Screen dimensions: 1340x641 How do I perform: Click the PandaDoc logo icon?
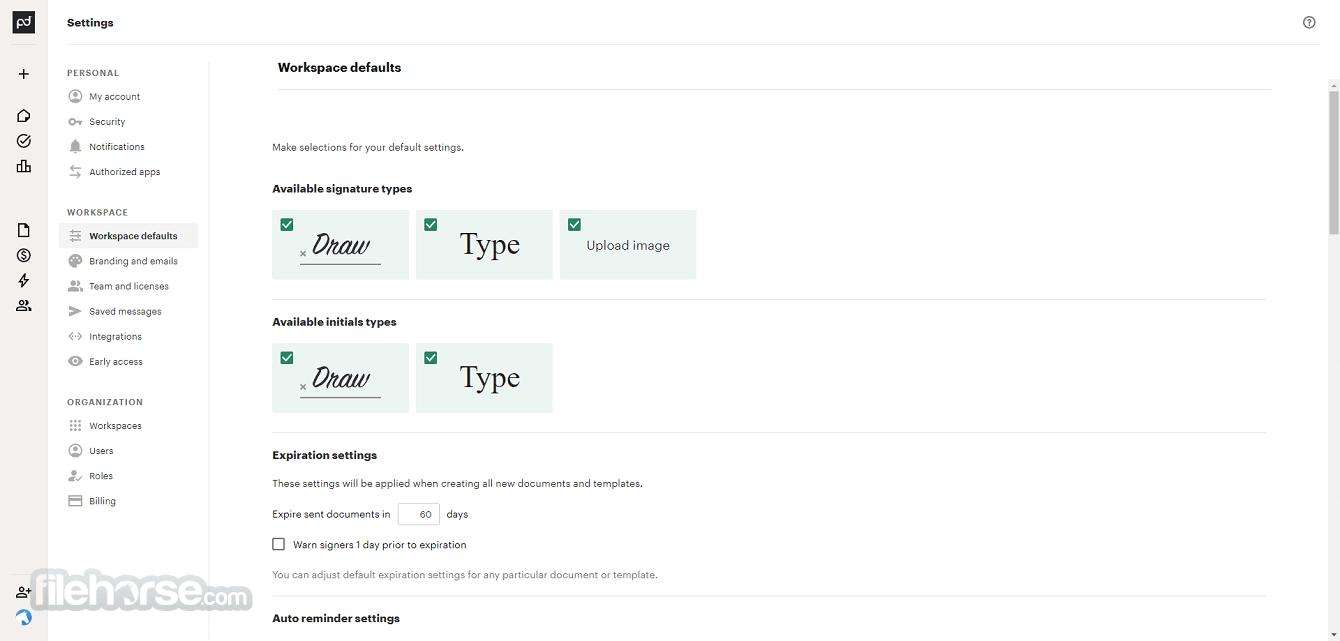[x=23, y=22]
